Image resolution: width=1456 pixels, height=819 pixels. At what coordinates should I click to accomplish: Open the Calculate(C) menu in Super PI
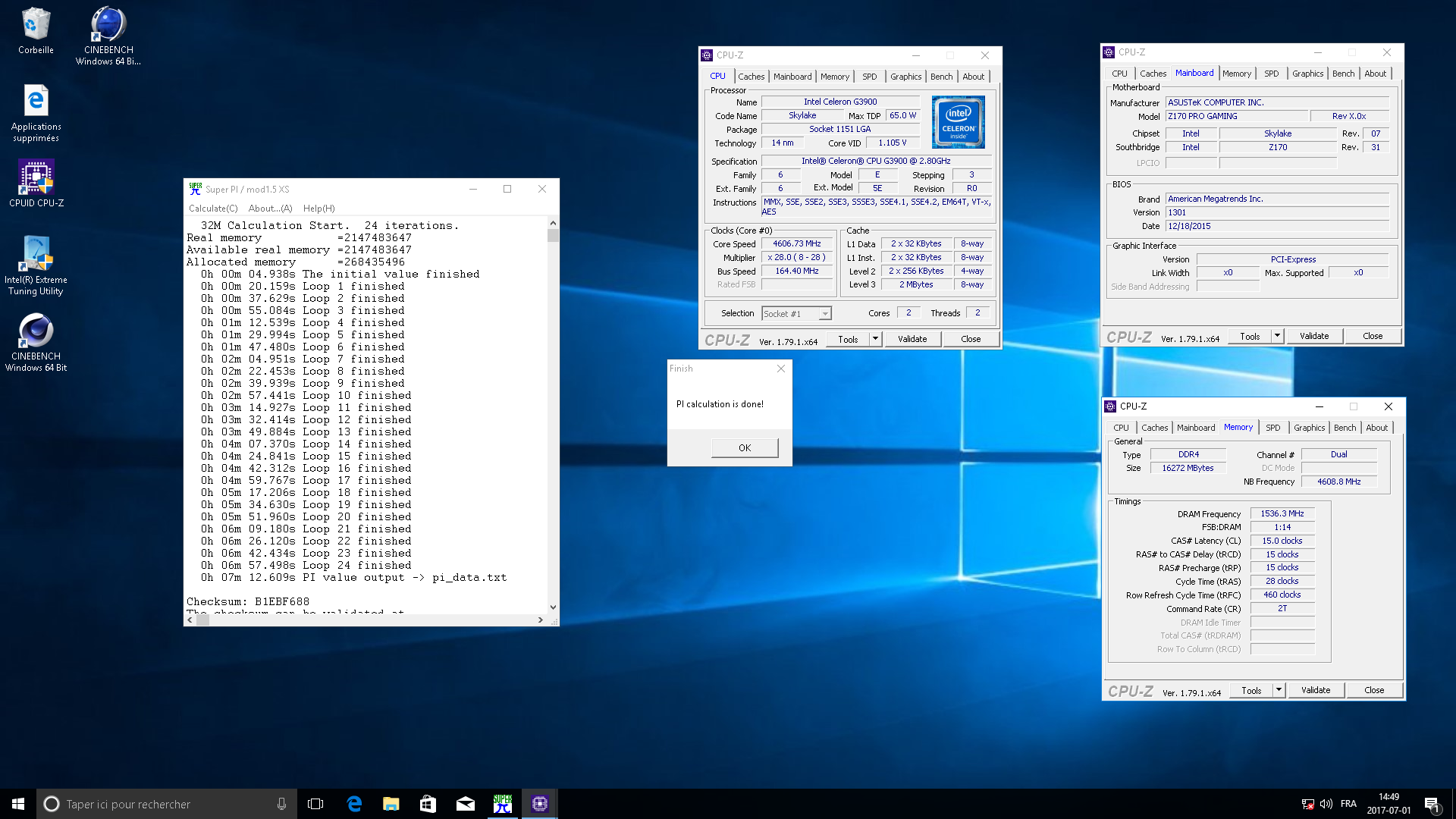(213, 209)
